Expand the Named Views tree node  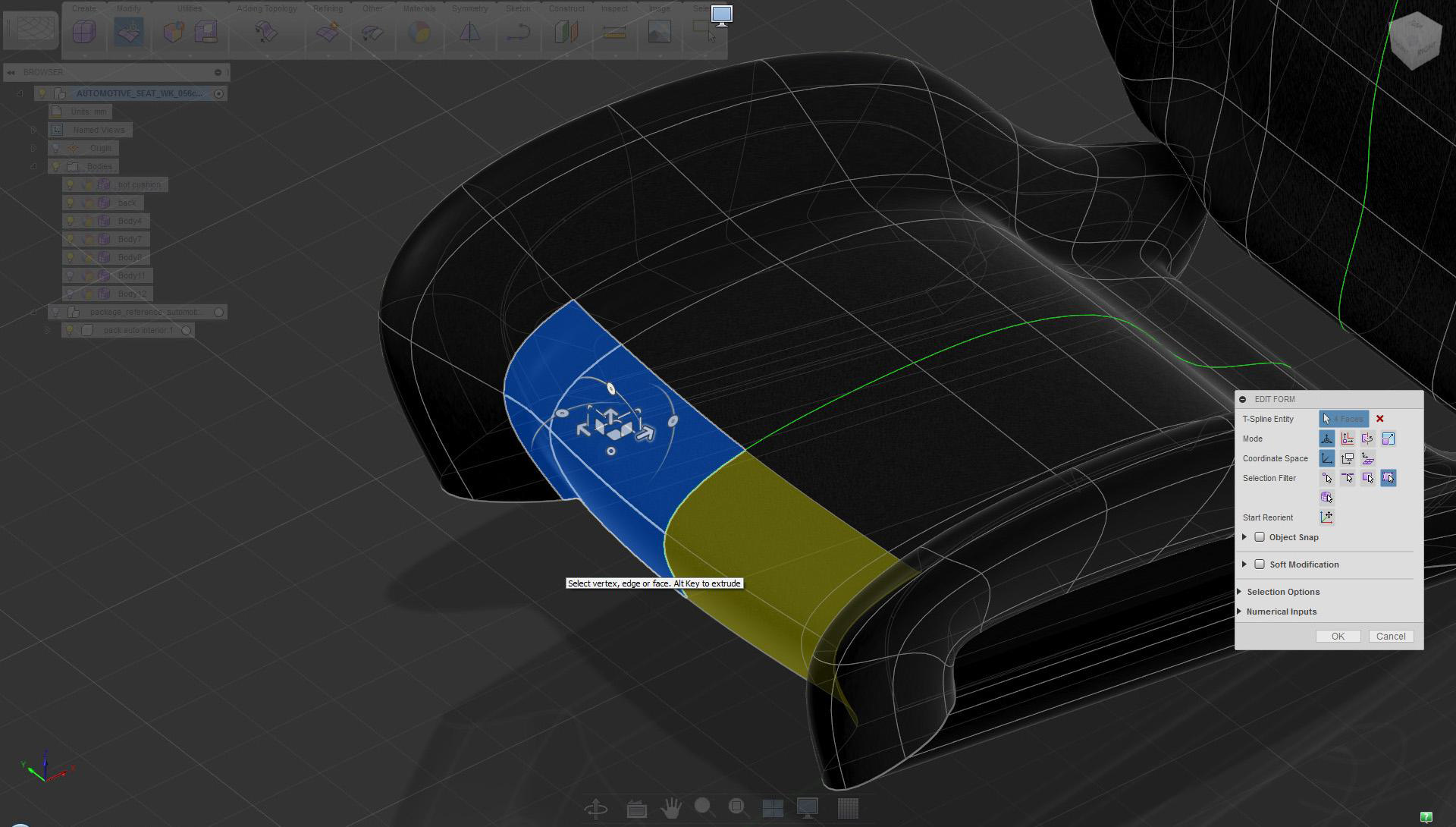point(33,130)
